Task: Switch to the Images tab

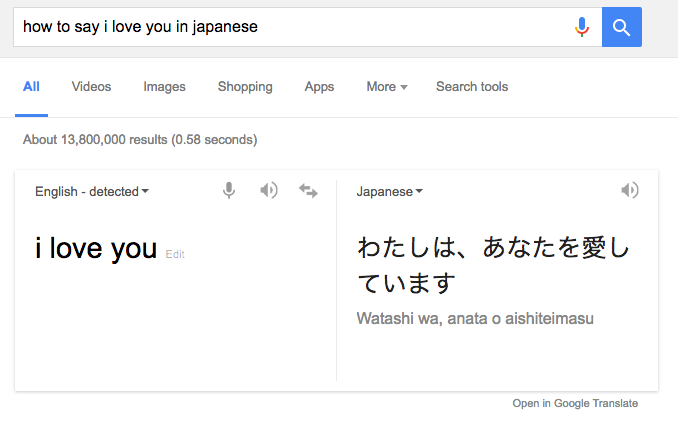Action: coord(164,87)
